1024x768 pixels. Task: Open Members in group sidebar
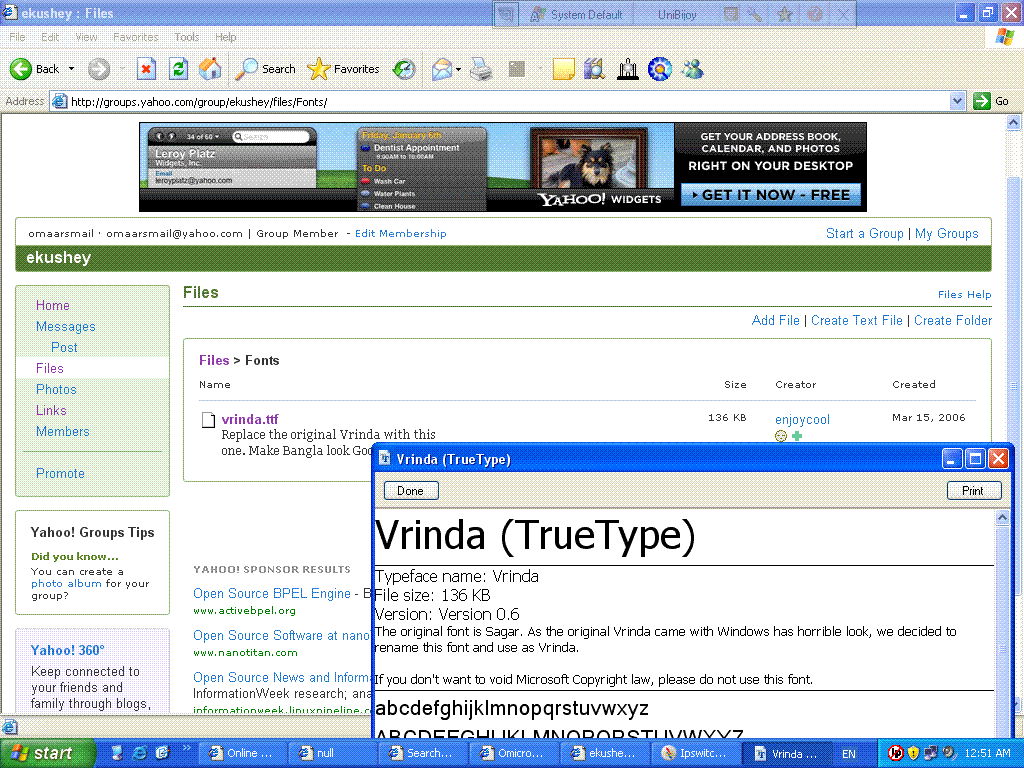[x=63, y=431]
